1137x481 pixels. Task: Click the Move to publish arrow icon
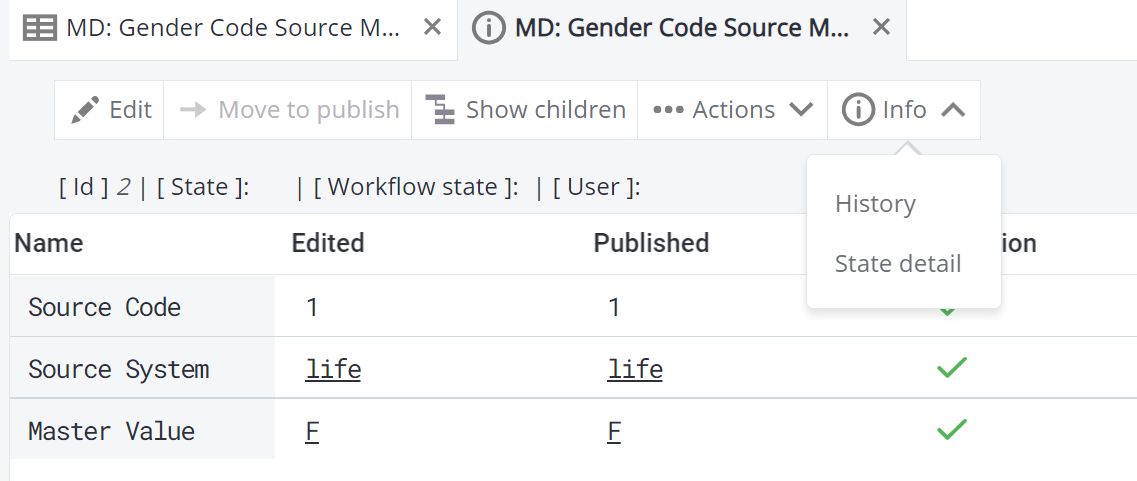[193, 110]
